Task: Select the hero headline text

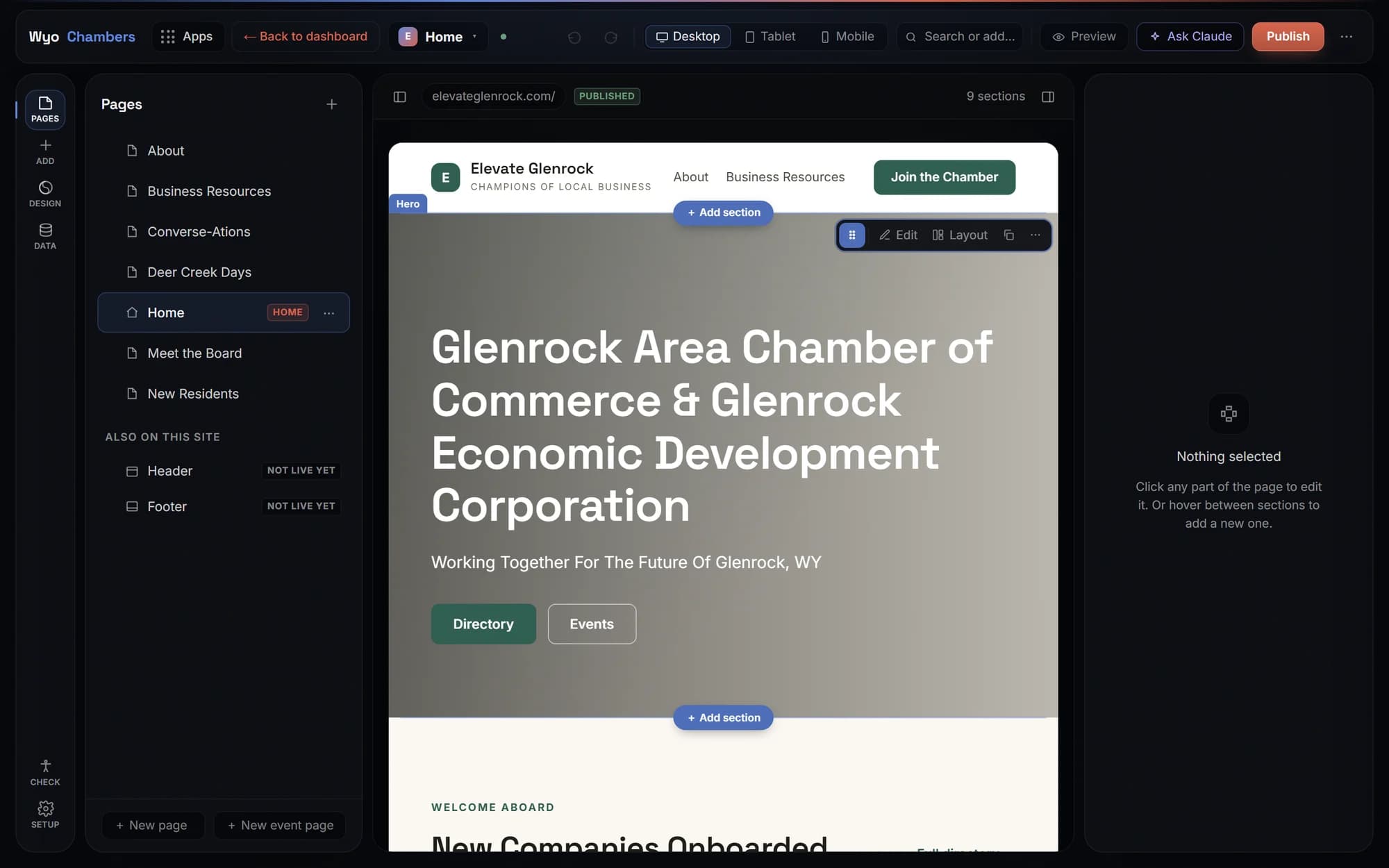Action: click(x=713, y=426)
